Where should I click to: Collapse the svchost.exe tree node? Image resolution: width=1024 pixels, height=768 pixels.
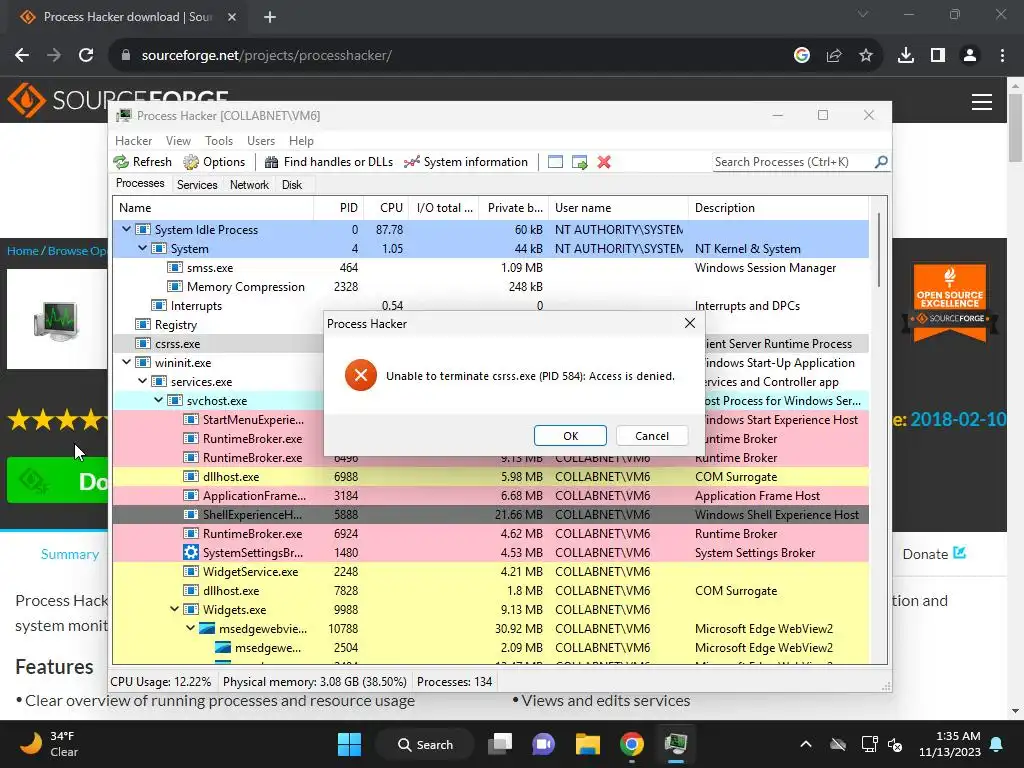click(159, 400)
